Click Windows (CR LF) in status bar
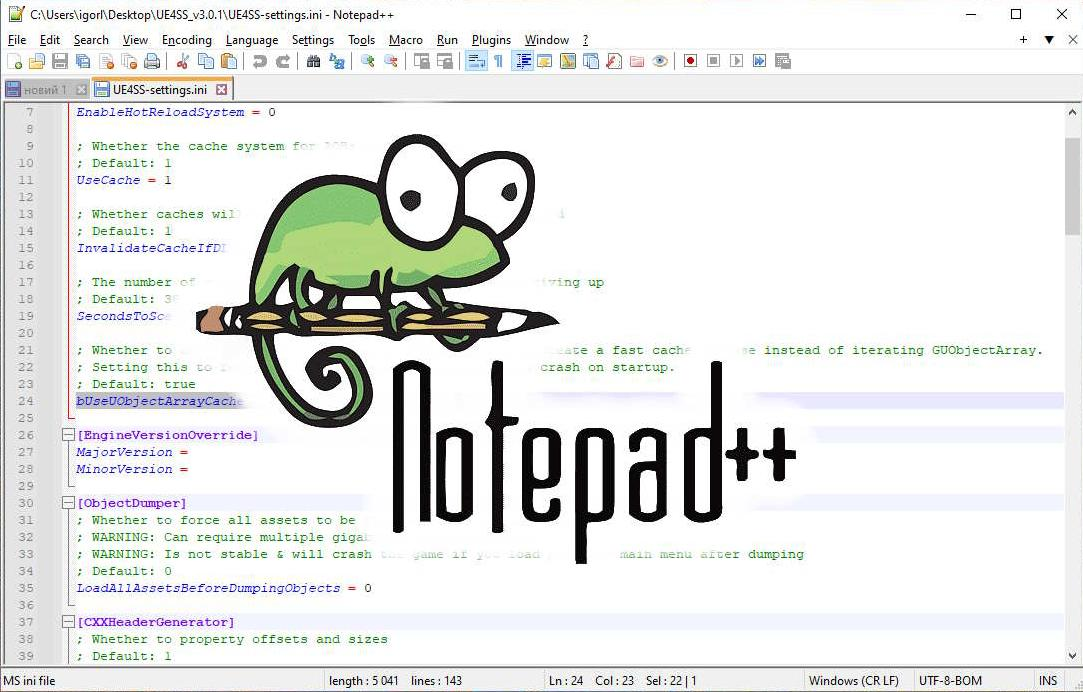Viewport: 1083px width, 692px height. 854,681
